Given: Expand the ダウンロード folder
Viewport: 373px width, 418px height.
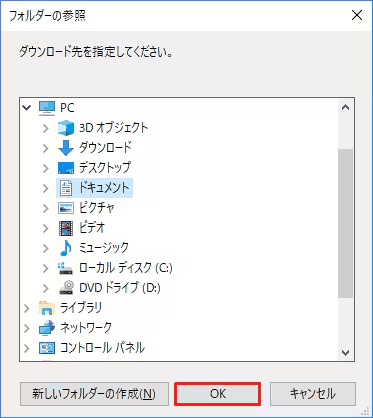Looking at the screenshot, I should pos(46,148).
